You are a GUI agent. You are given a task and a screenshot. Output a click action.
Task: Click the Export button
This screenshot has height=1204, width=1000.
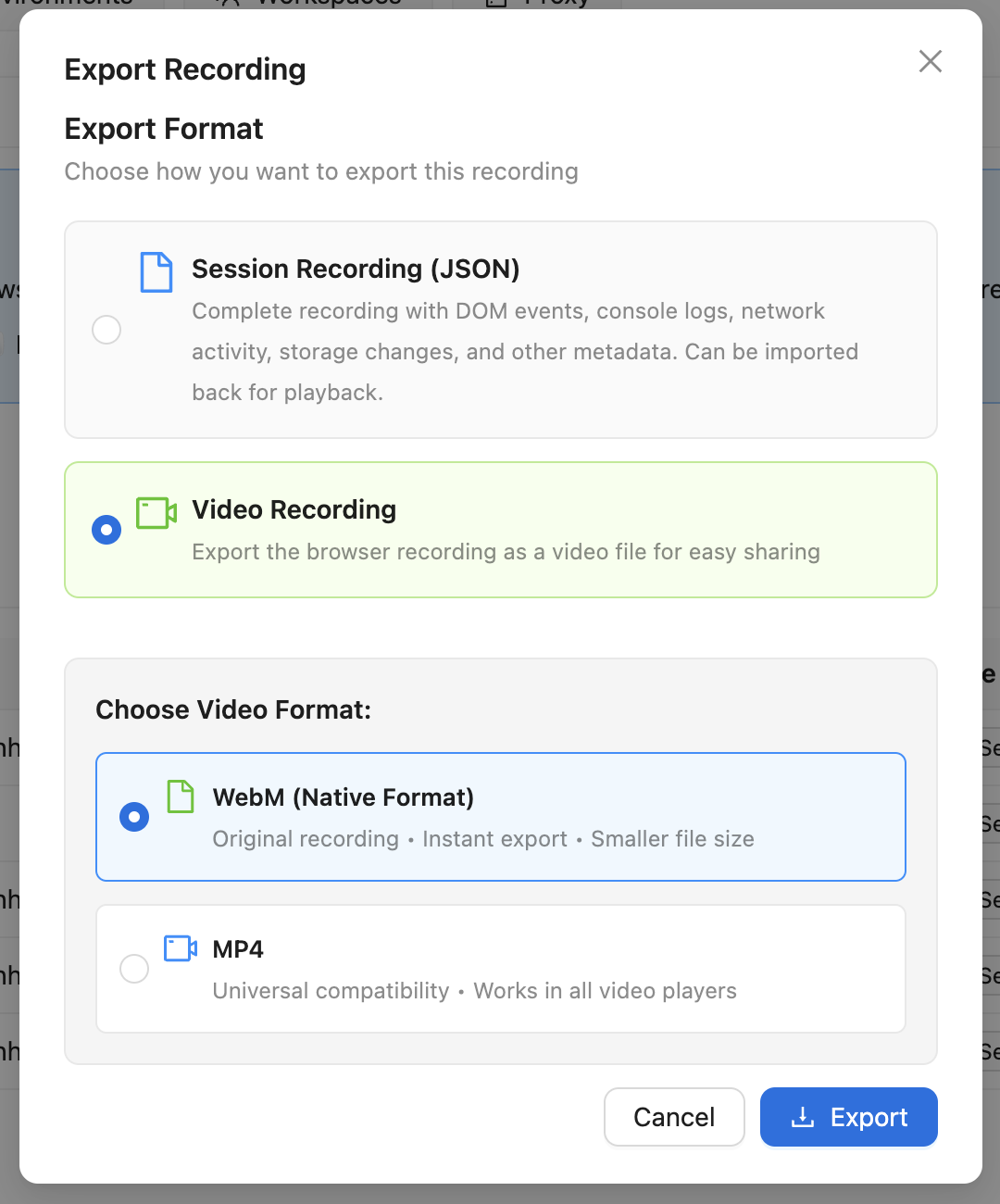tap(848, 1117)
